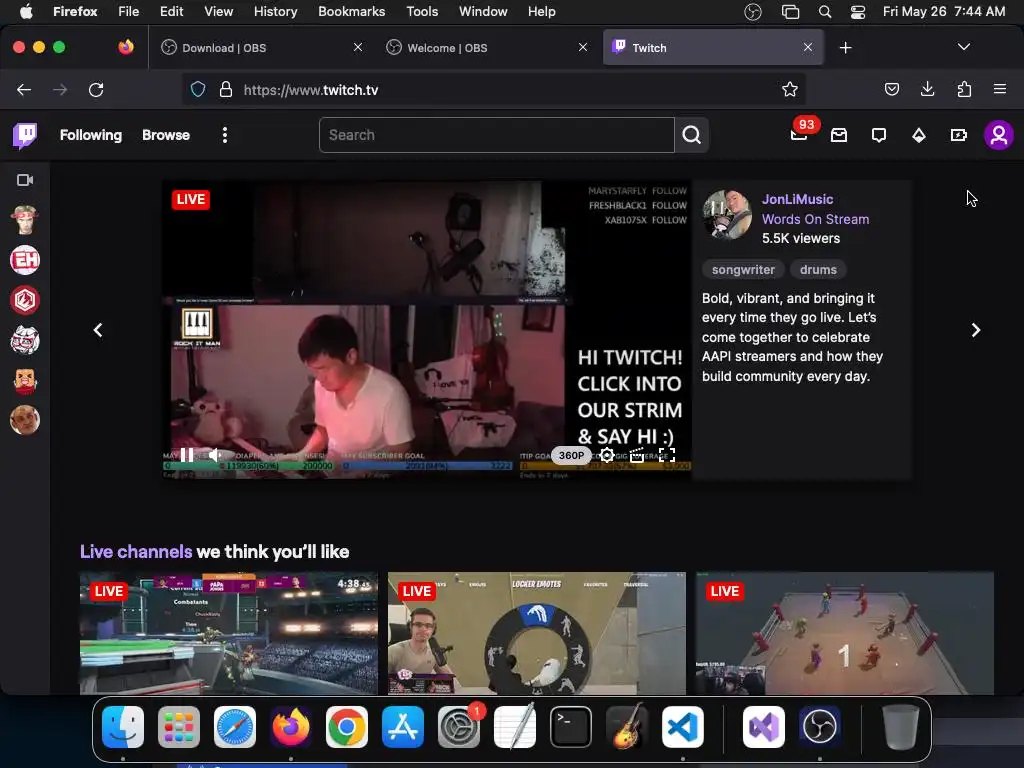Image resolution: width=1024 pixels, height=768 pixels.
Task: Click the 360P quality badge
Action: point(571,455)
